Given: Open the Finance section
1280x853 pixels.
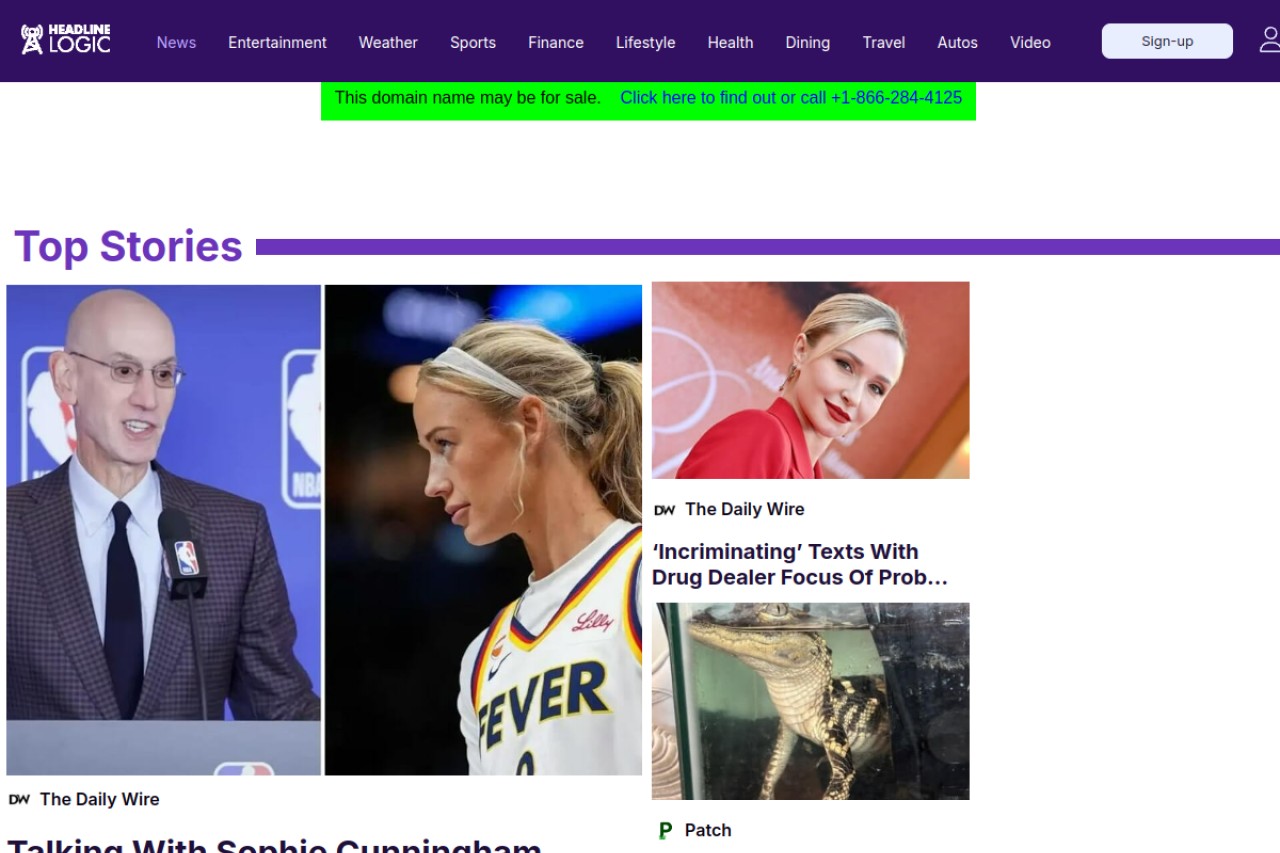Looking at the screenshot, I should [x=556, y=42].
